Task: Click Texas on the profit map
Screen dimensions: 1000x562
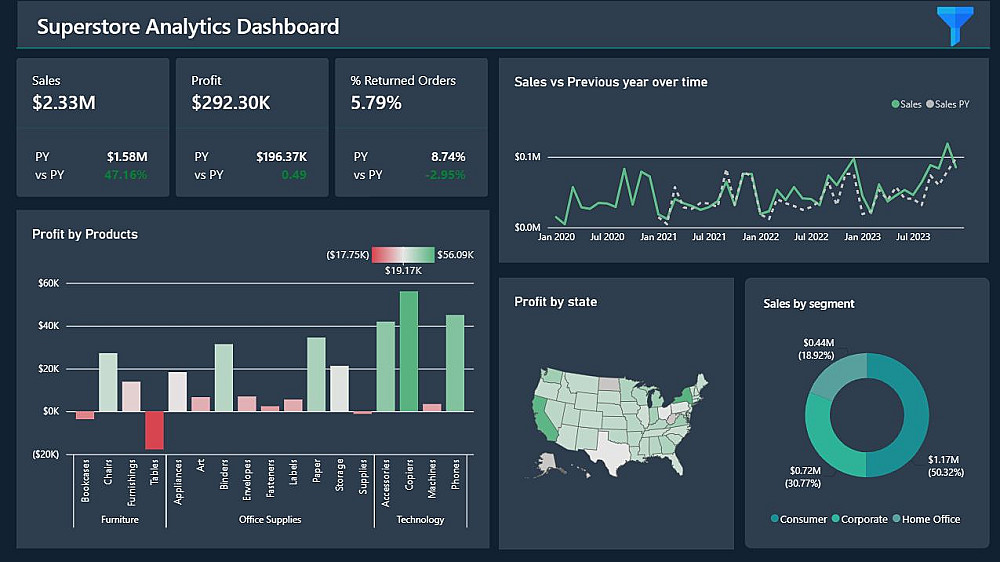Action: 611,452
